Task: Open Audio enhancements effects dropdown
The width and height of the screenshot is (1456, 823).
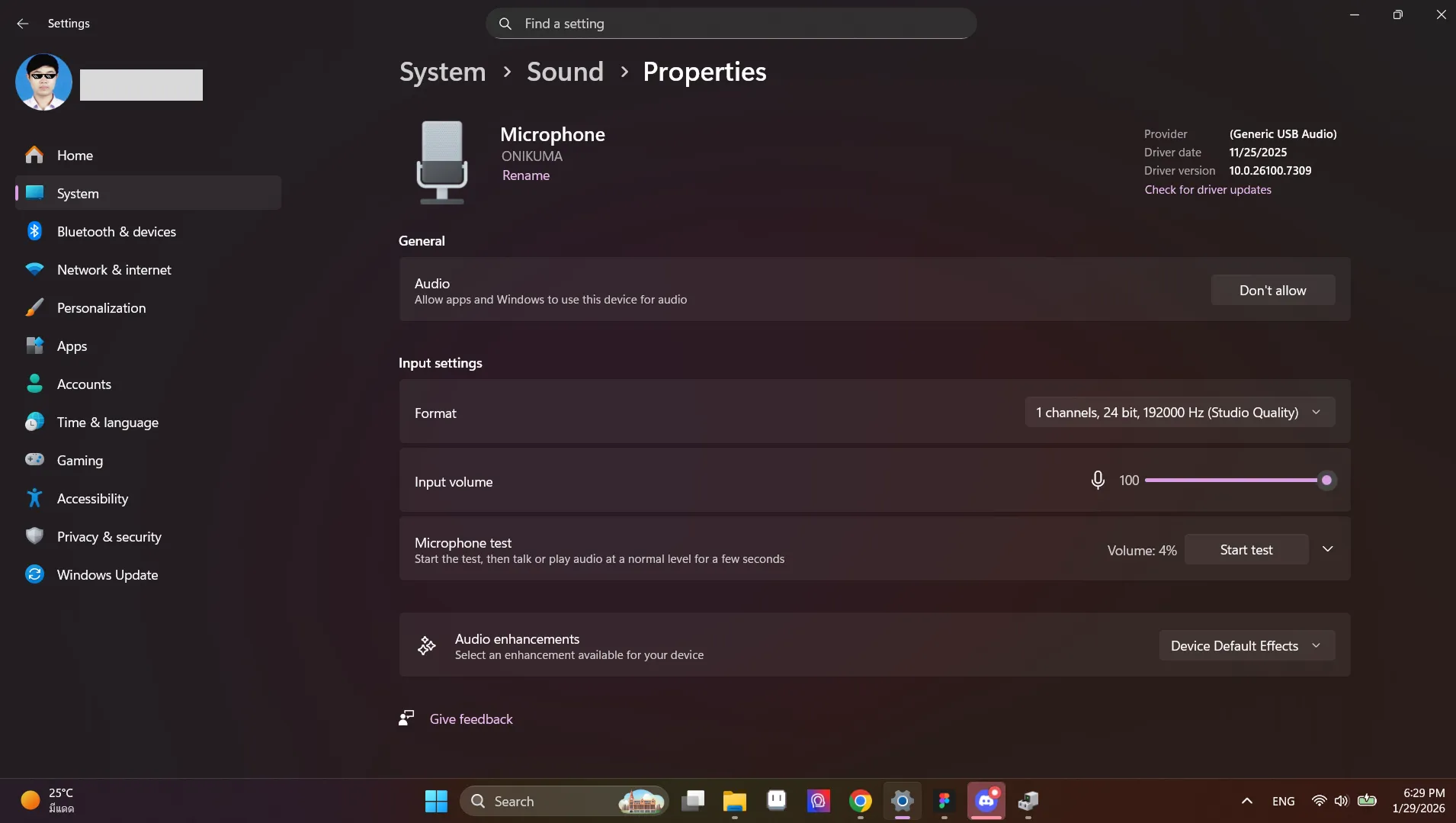Action: 1246,645
